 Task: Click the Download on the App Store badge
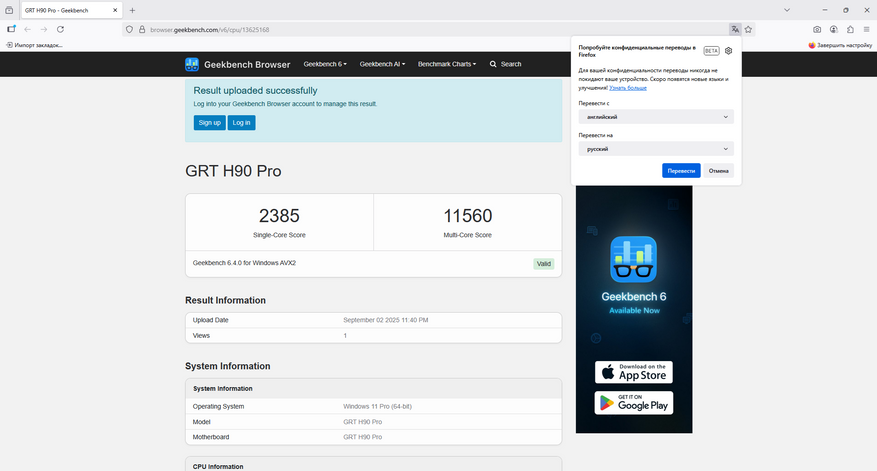[634, 372]
